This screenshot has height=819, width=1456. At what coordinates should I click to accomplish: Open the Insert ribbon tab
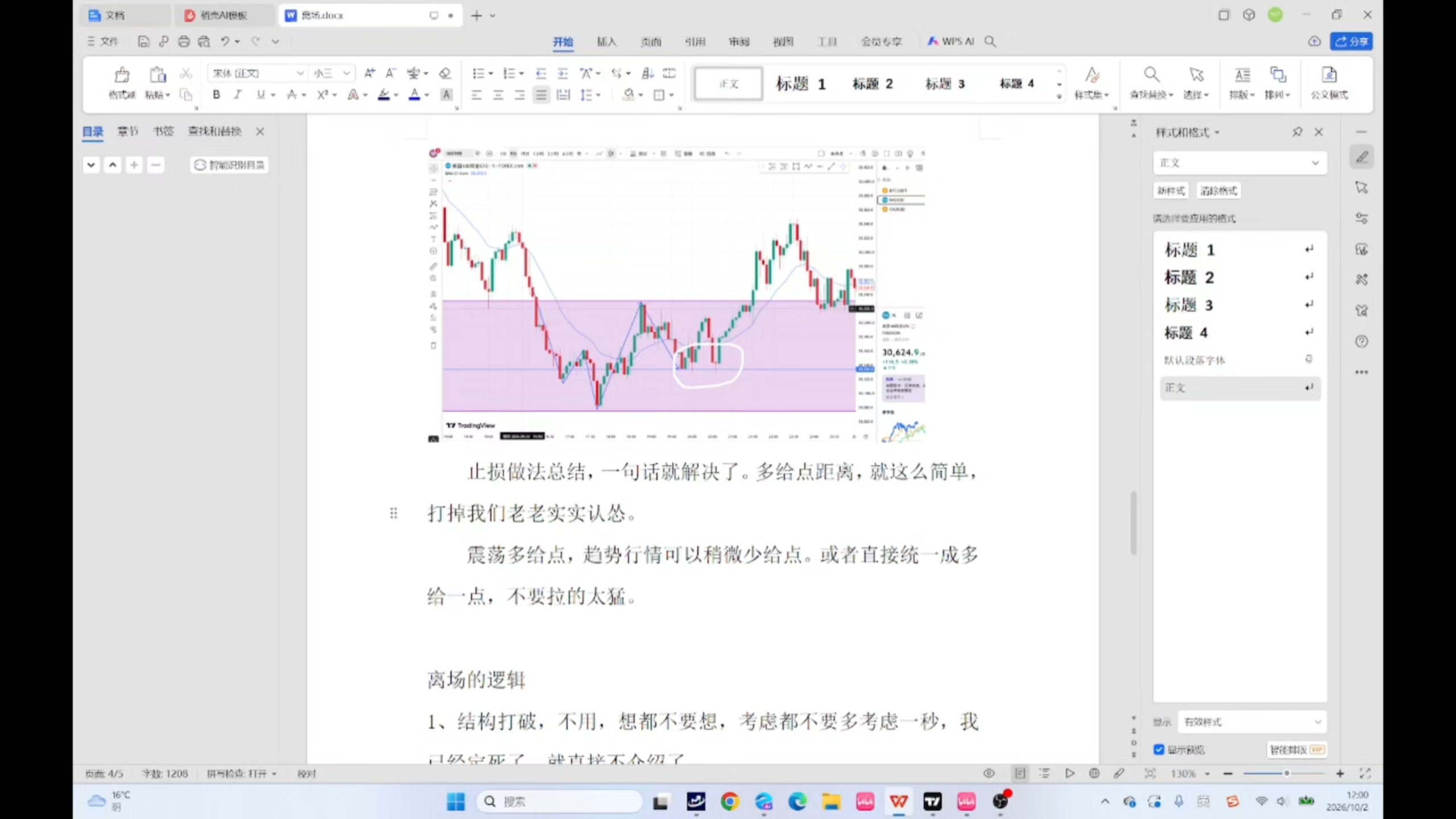click(x=606, y=42)
